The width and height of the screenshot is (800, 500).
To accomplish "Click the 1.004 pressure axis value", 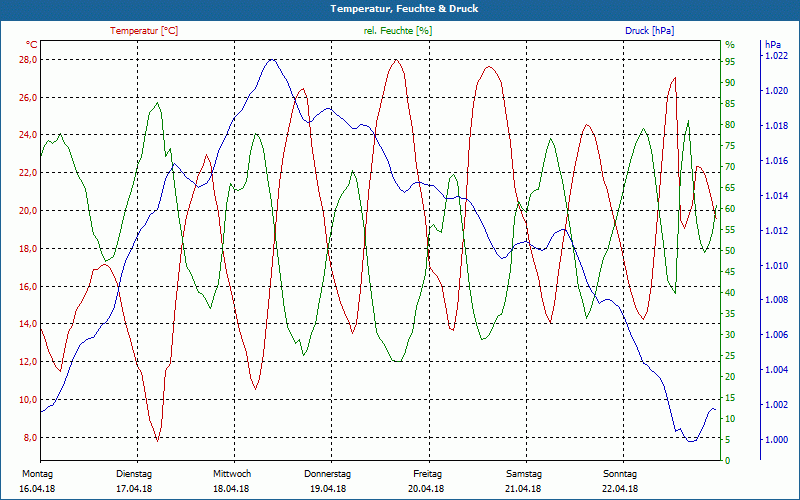I will pos(777,370).
